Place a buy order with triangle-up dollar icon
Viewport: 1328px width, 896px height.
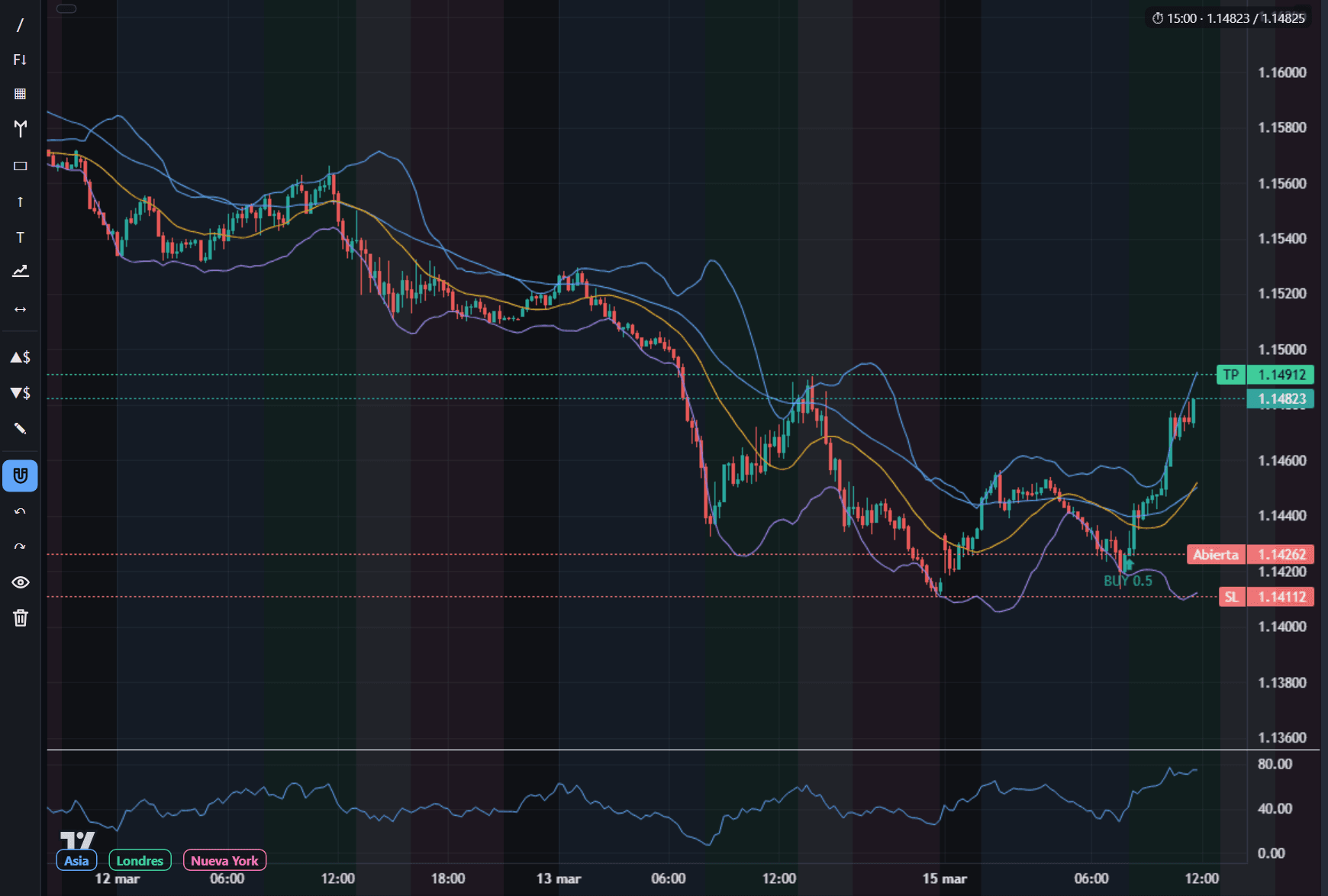pos(20,357)
